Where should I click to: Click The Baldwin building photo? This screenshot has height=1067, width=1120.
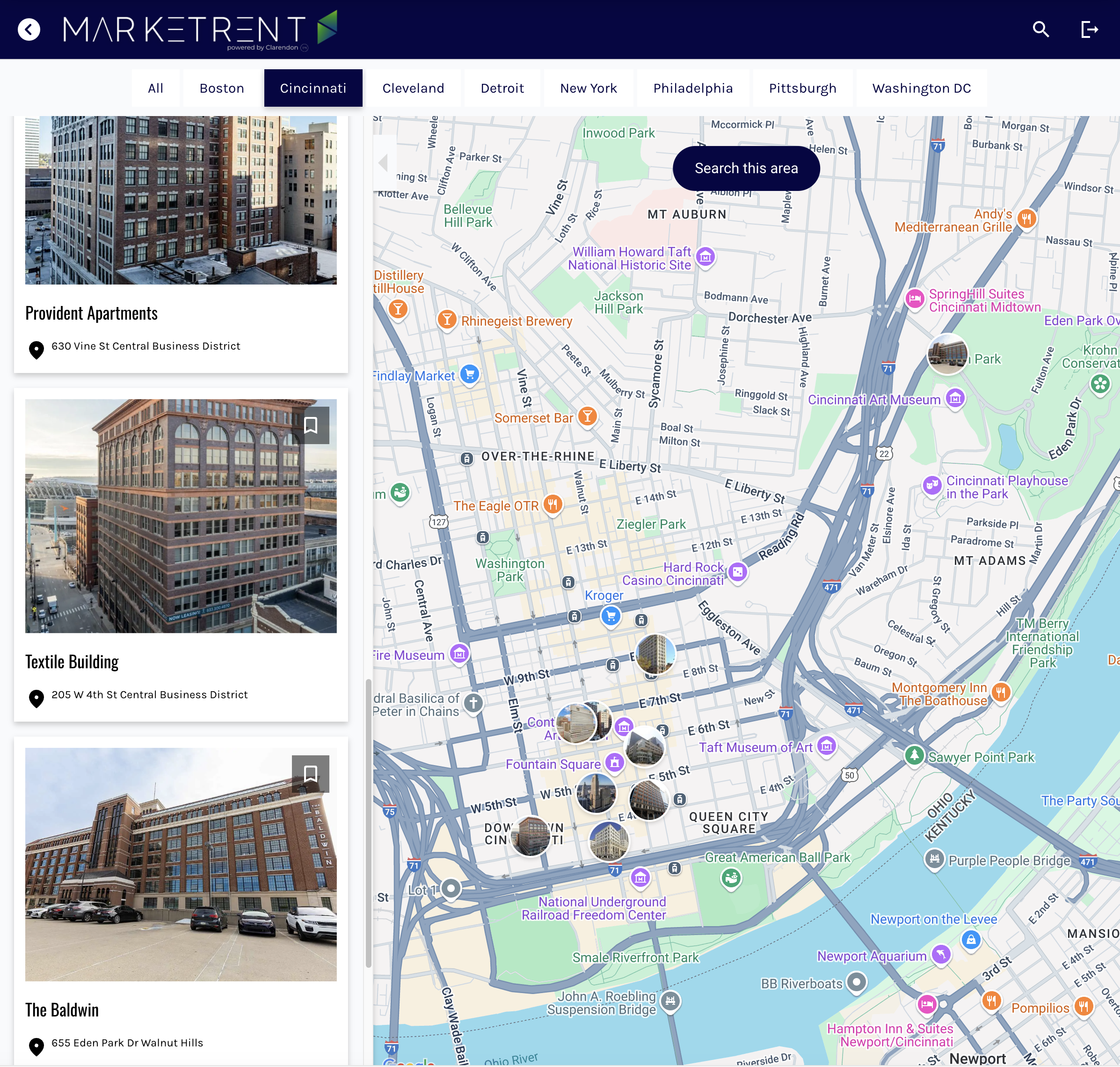pos(181,864)
